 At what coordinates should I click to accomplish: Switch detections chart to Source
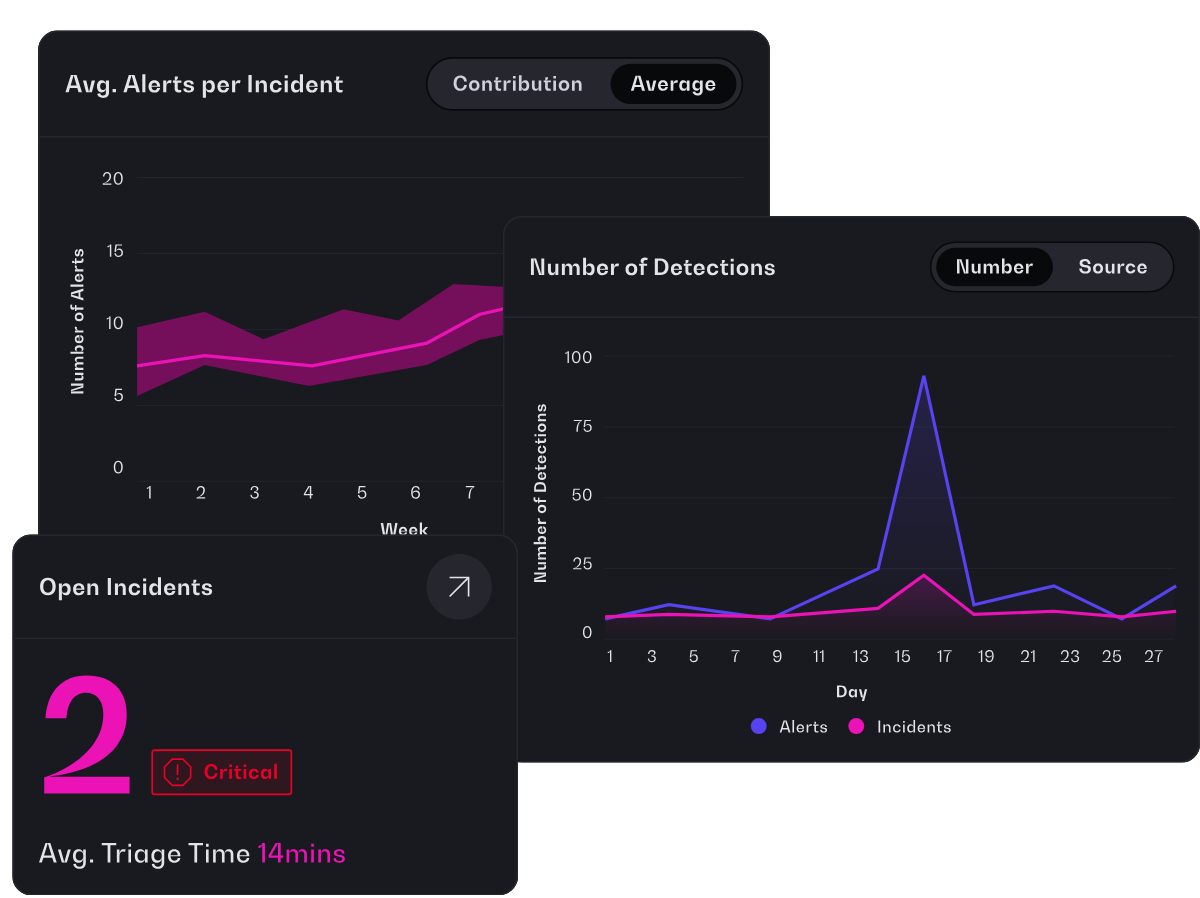click(x=1112, y=267)
